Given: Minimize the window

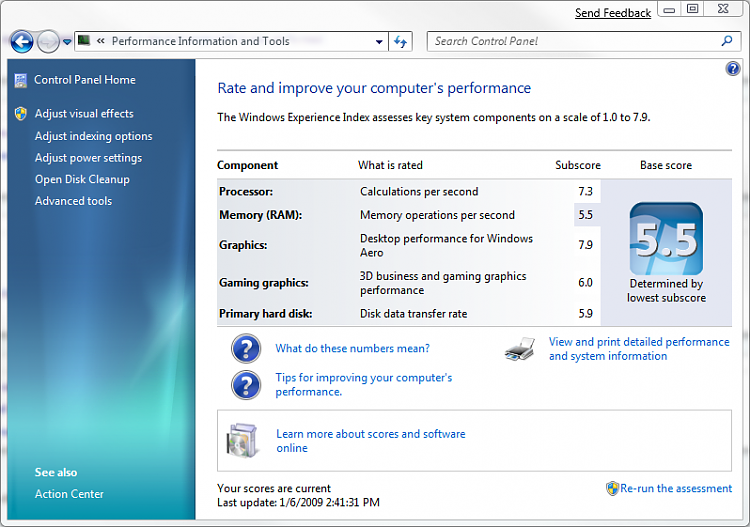Looking at the screenshot, I should (669, 10).
